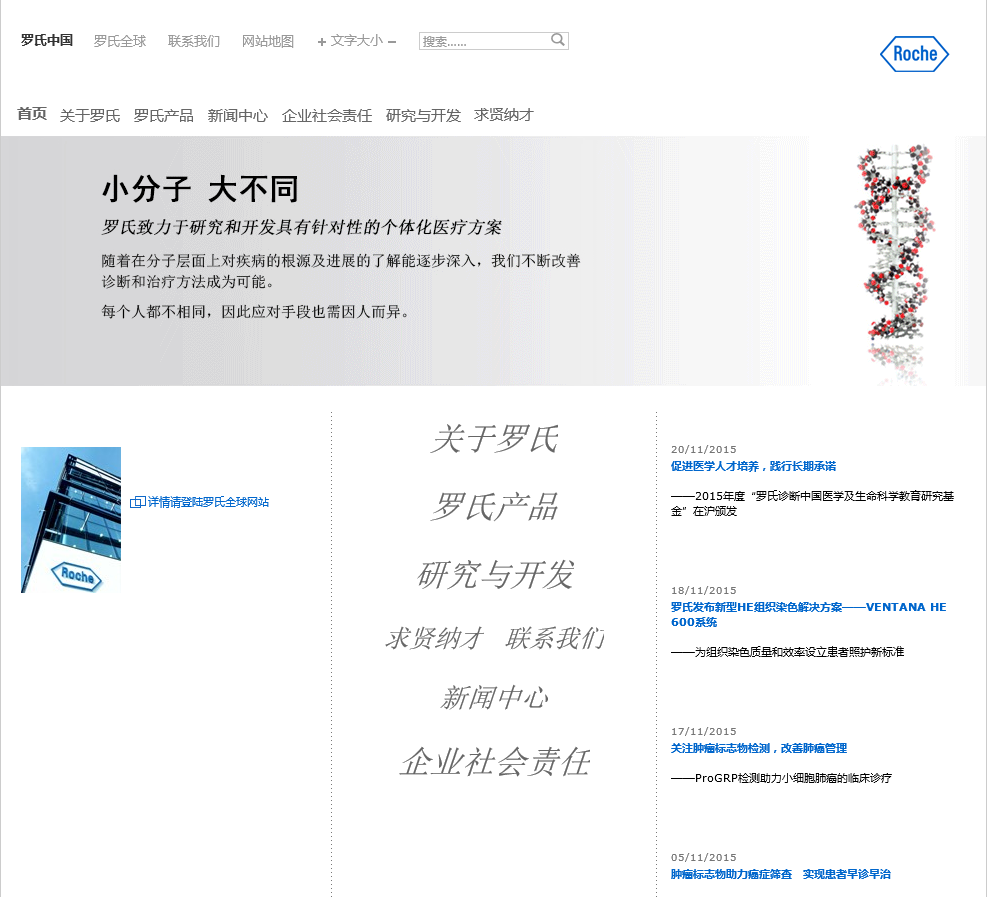Click italic 联系我们 center link
Viewport: 987px width, 897px height.
tap(555, 638)
